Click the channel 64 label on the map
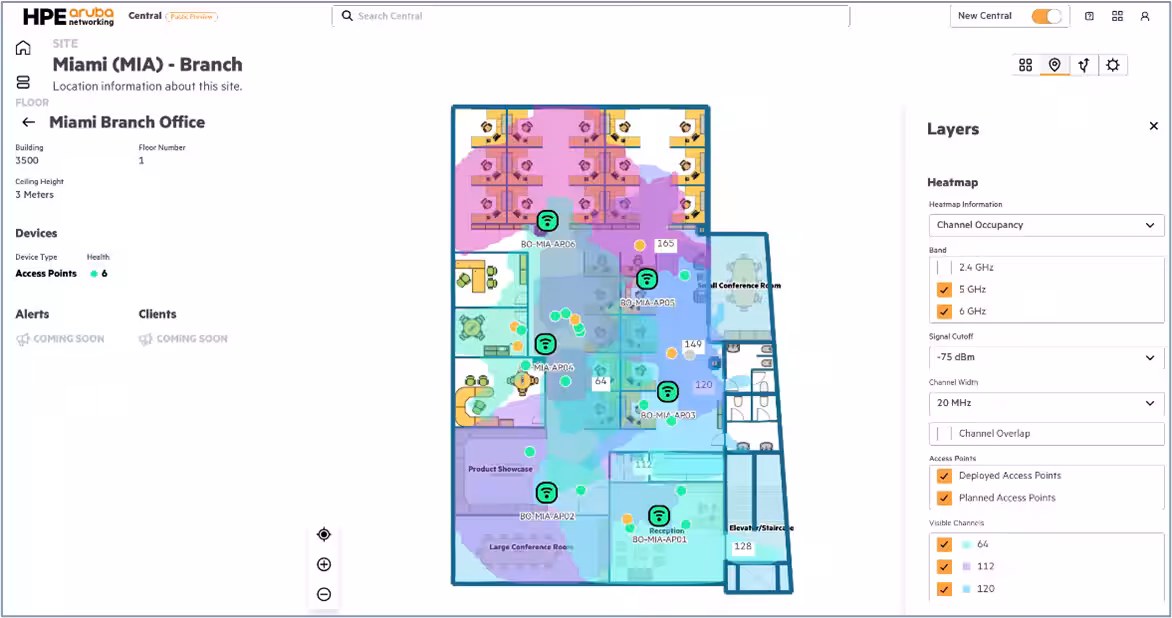Screen dimensions: 1172x618 click(601, 381)
